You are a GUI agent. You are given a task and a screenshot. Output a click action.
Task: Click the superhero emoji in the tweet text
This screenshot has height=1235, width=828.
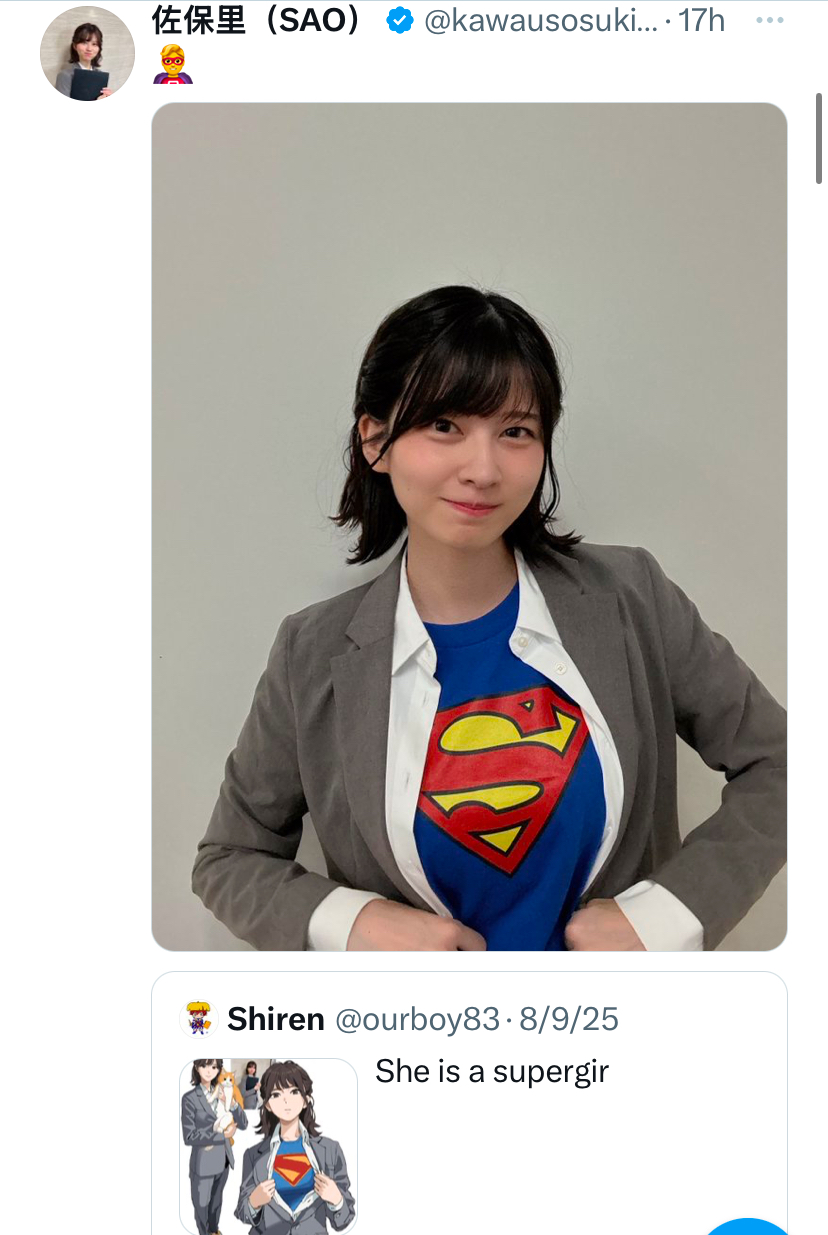point(173,64)
